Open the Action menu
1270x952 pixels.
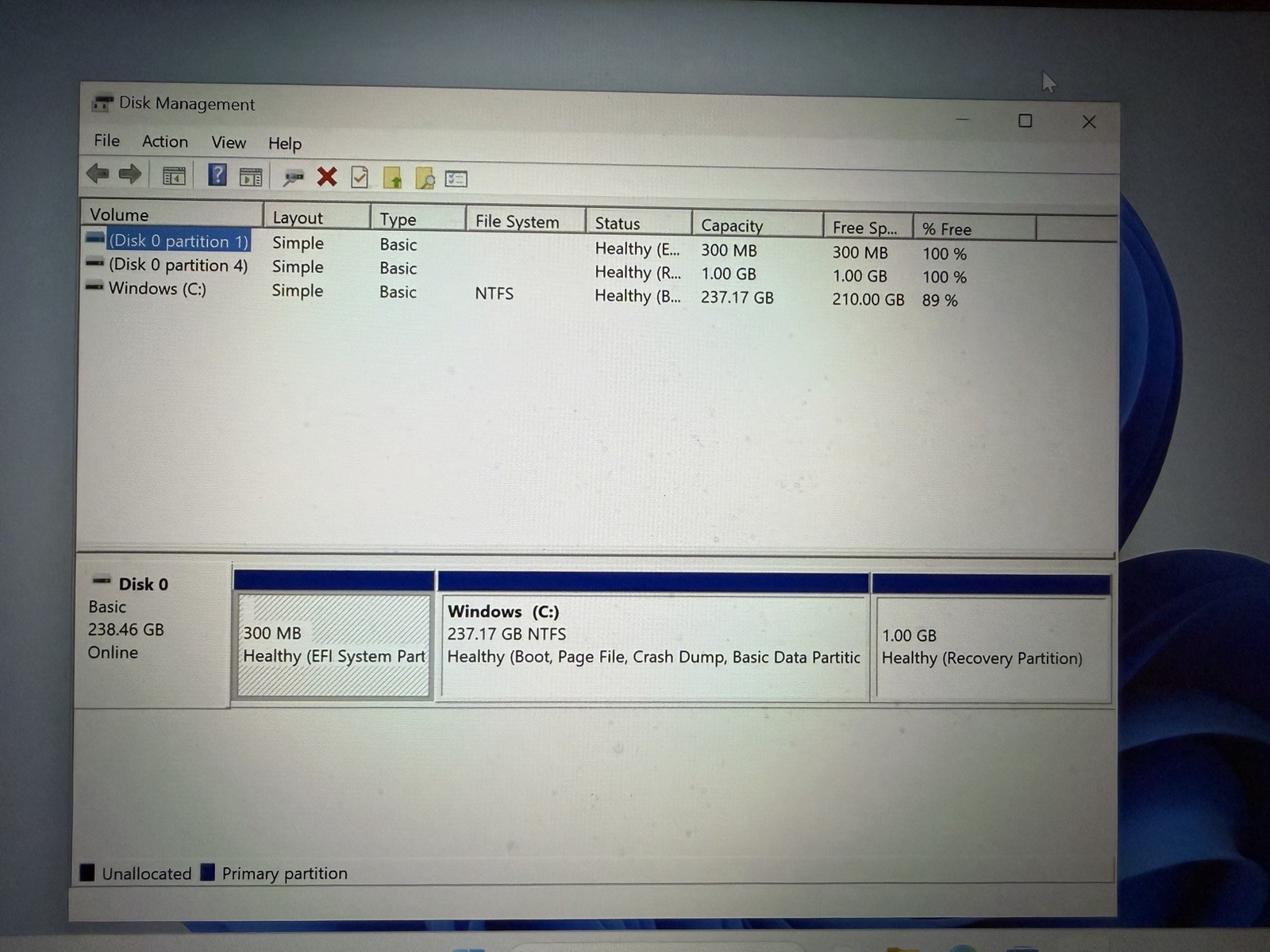click(x=165, y=141)
